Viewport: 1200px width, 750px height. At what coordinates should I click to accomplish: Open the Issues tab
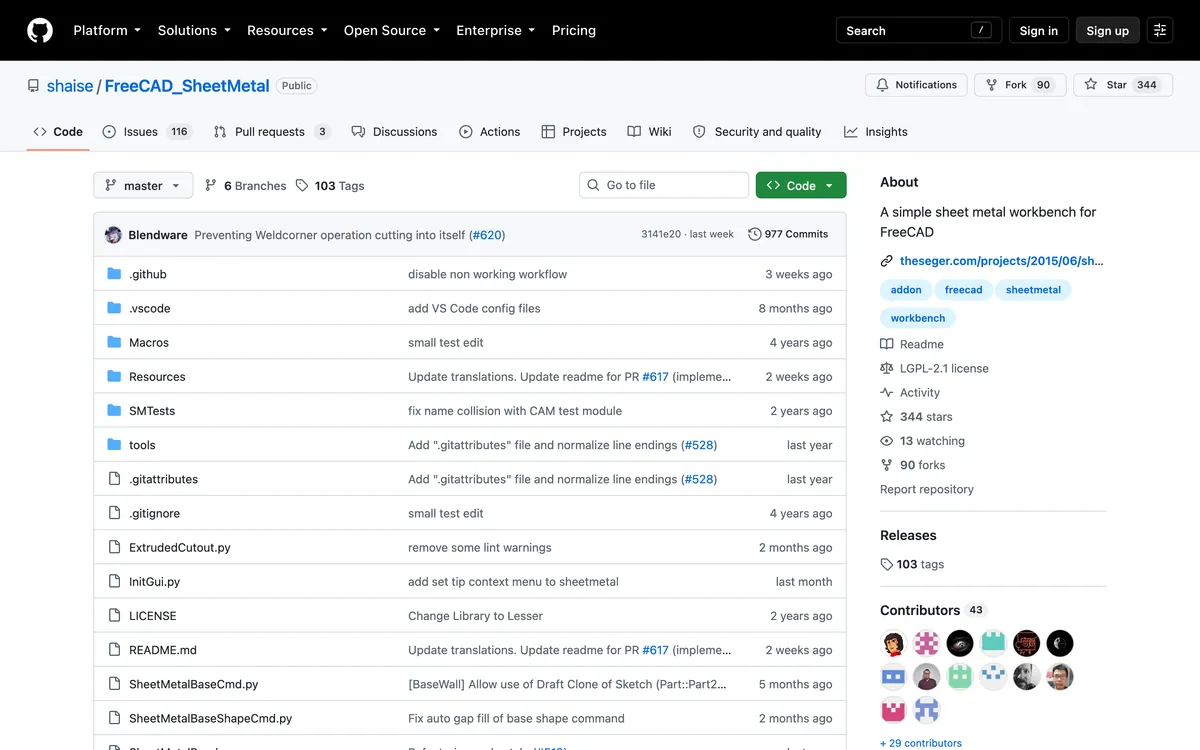point(146,131)
